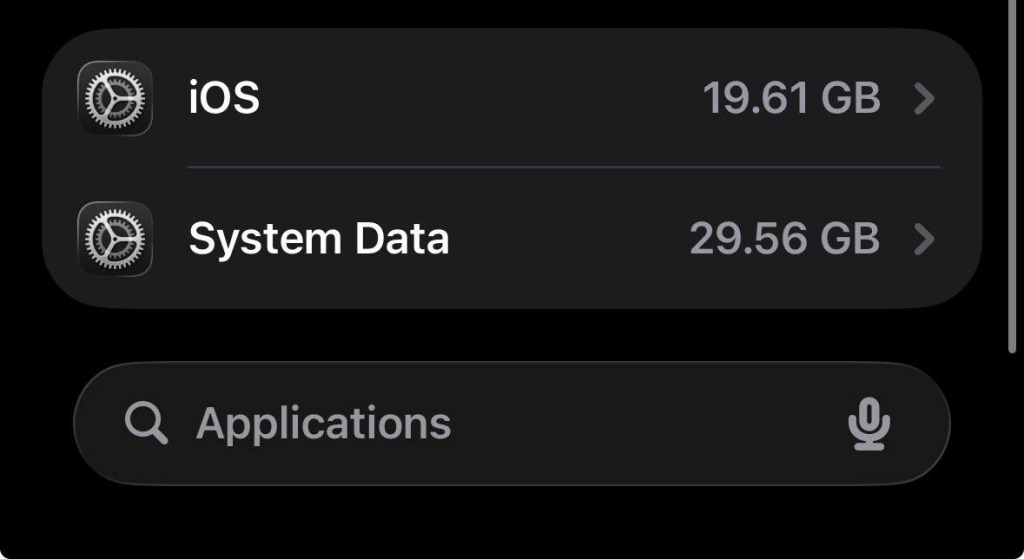
Task: Click the Applications placeholder text
Action: 323,423
